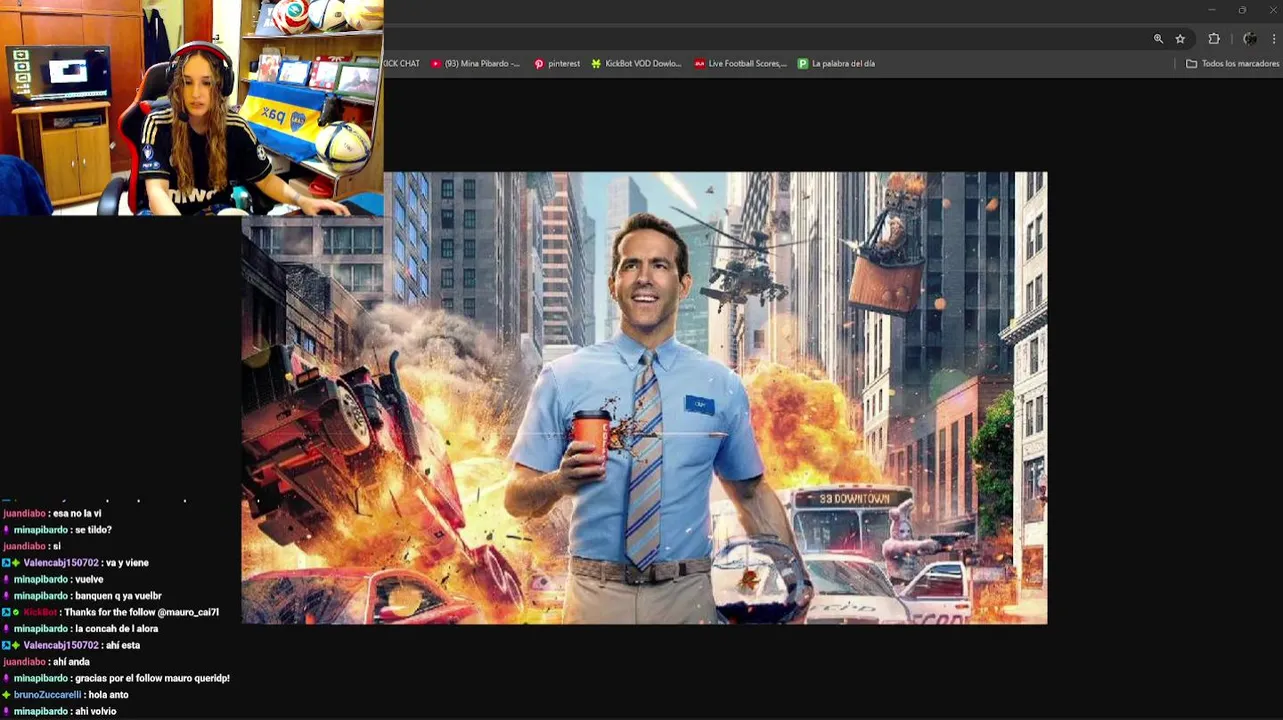
Task: Open the Mina Pibardo YouTube bookmark
Action: coord(476,63)
